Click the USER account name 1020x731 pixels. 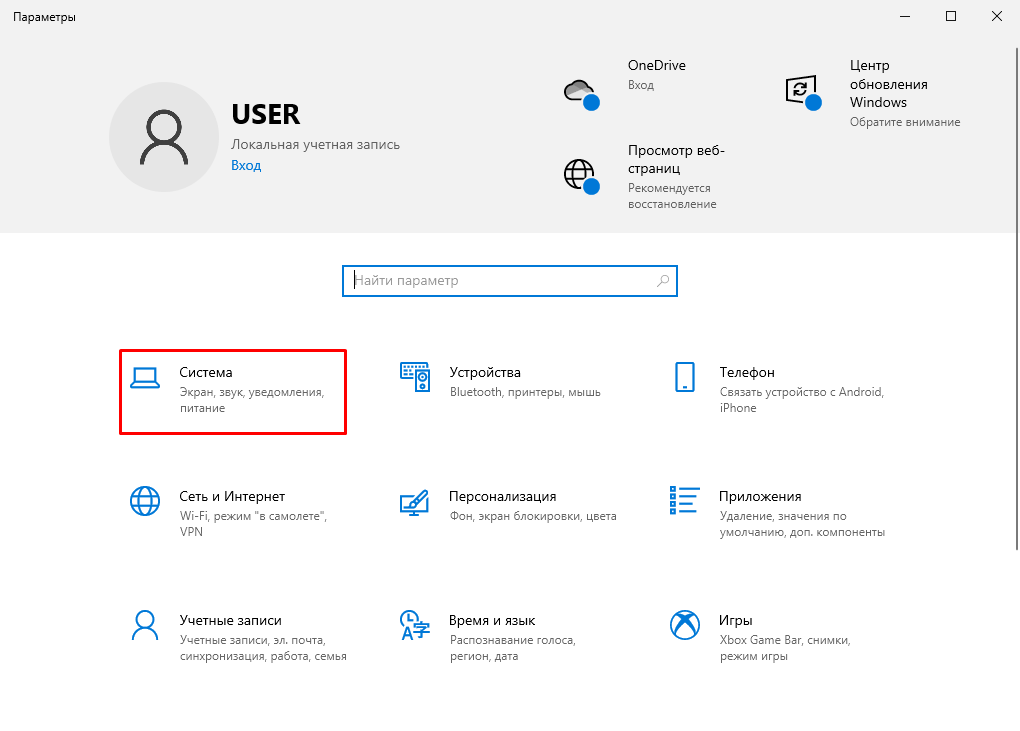pyautogui.click(x=265, y=114)
